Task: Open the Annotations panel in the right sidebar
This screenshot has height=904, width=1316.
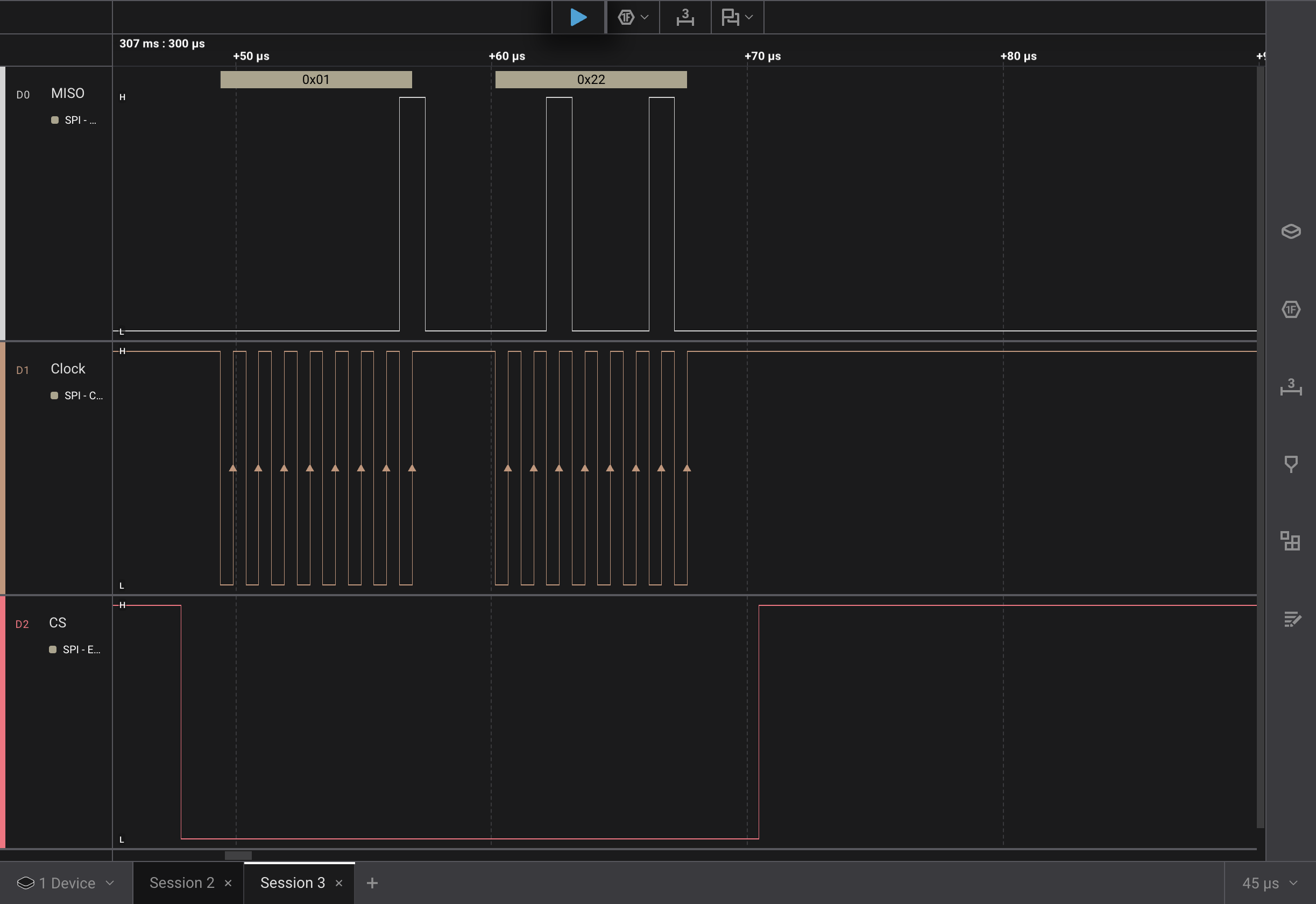Action: (x=1292, y=464)
